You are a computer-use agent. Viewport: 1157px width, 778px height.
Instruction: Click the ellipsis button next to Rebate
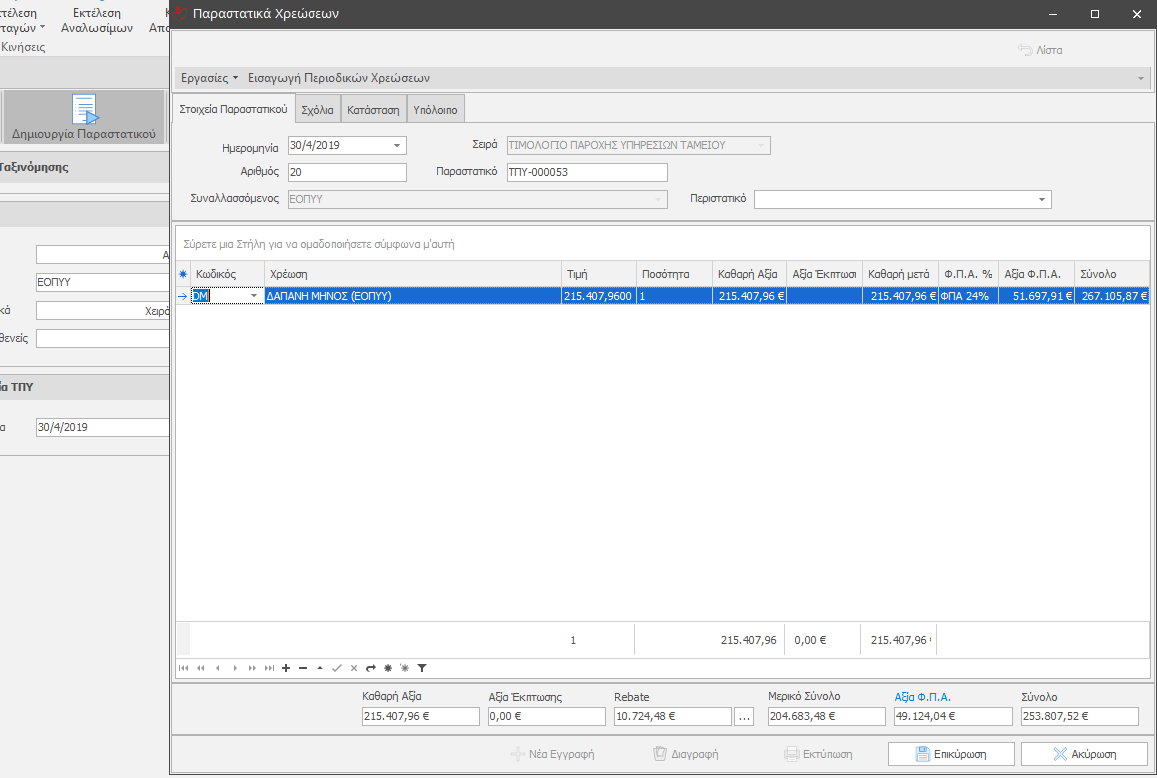point(744,716)
